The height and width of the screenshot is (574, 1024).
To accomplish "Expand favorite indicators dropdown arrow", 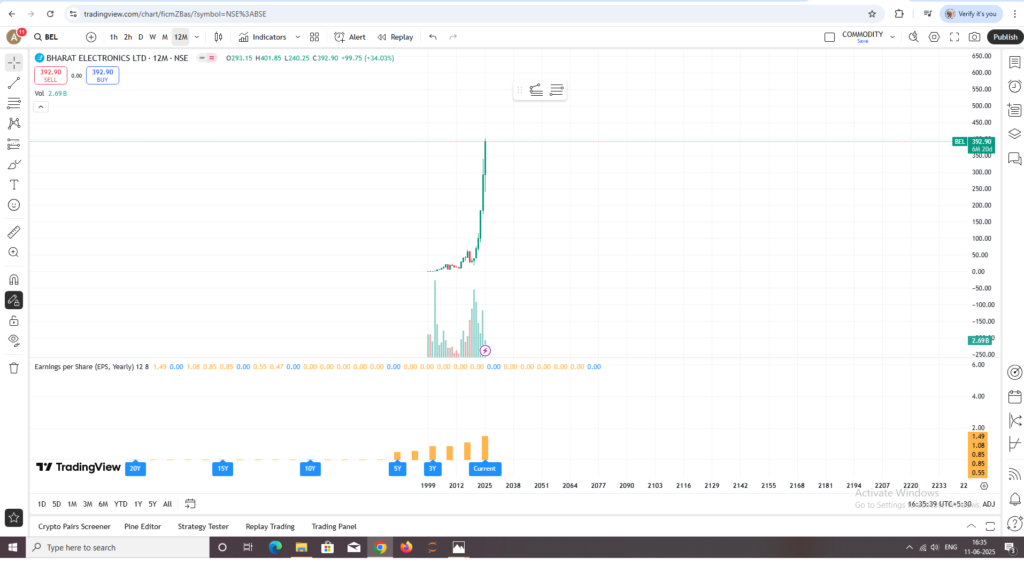I will [x=298, y=37].
